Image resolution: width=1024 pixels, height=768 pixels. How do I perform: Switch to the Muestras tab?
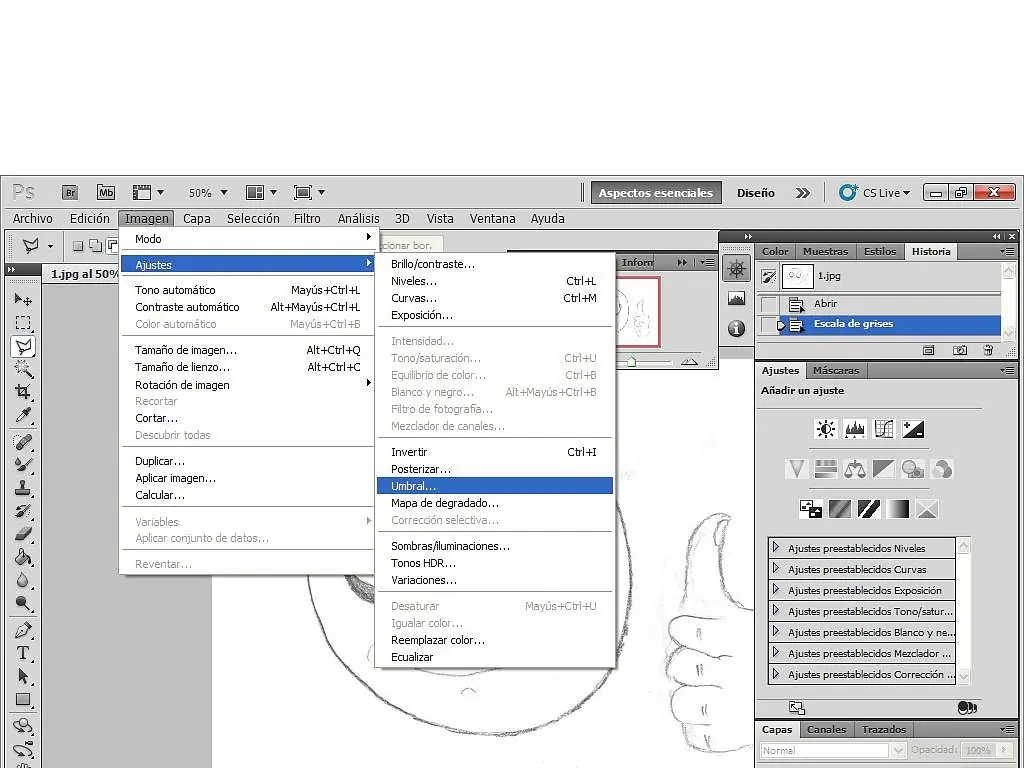pyautogui.click(x=825, y=251)
